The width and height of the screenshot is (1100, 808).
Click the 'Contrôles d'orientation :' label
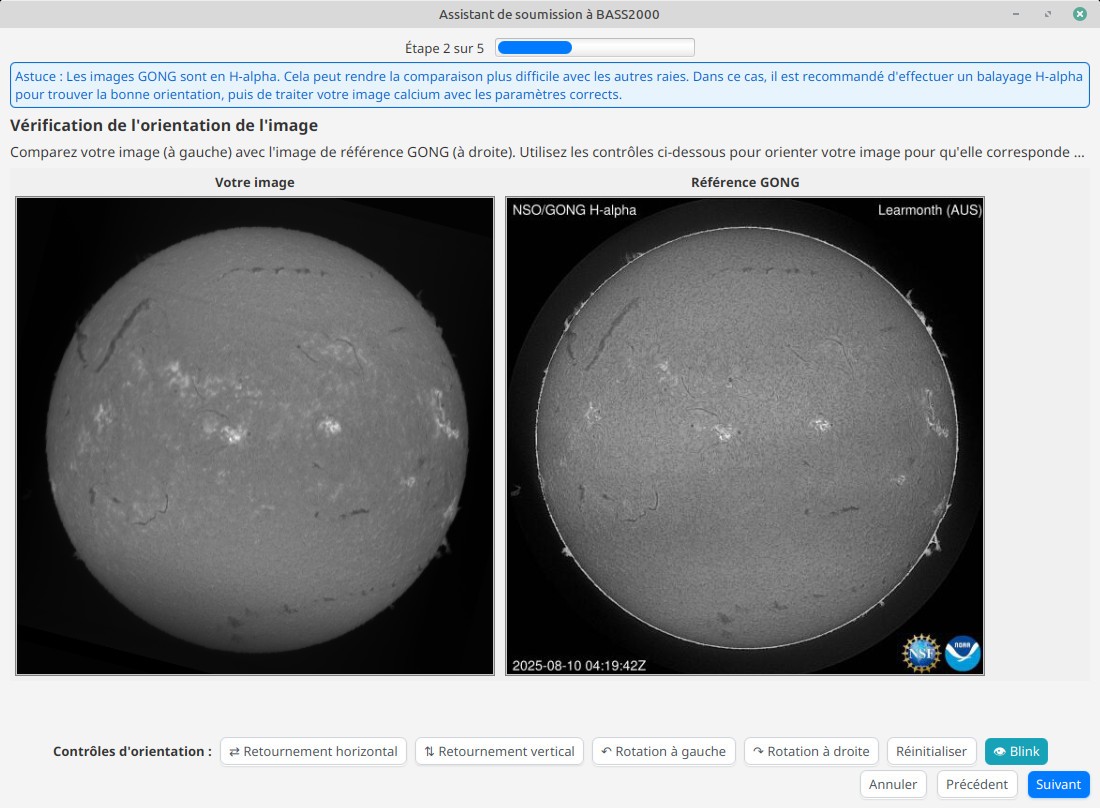click(132, 751)
